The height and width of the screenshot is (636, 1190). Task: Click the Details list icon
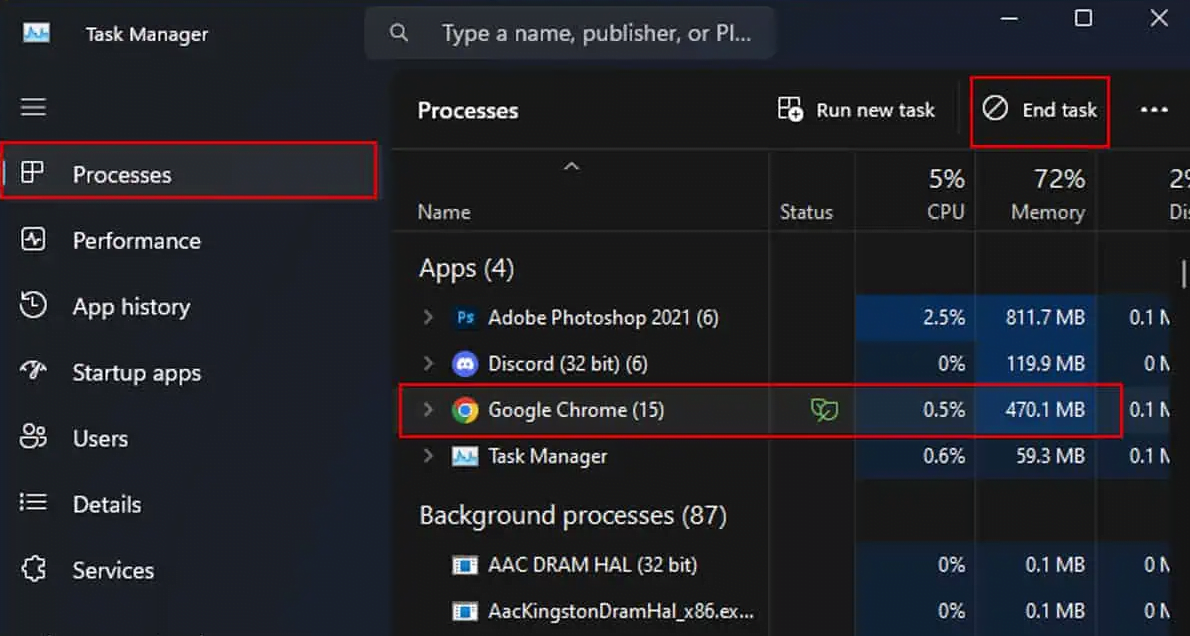pos(33,502)
